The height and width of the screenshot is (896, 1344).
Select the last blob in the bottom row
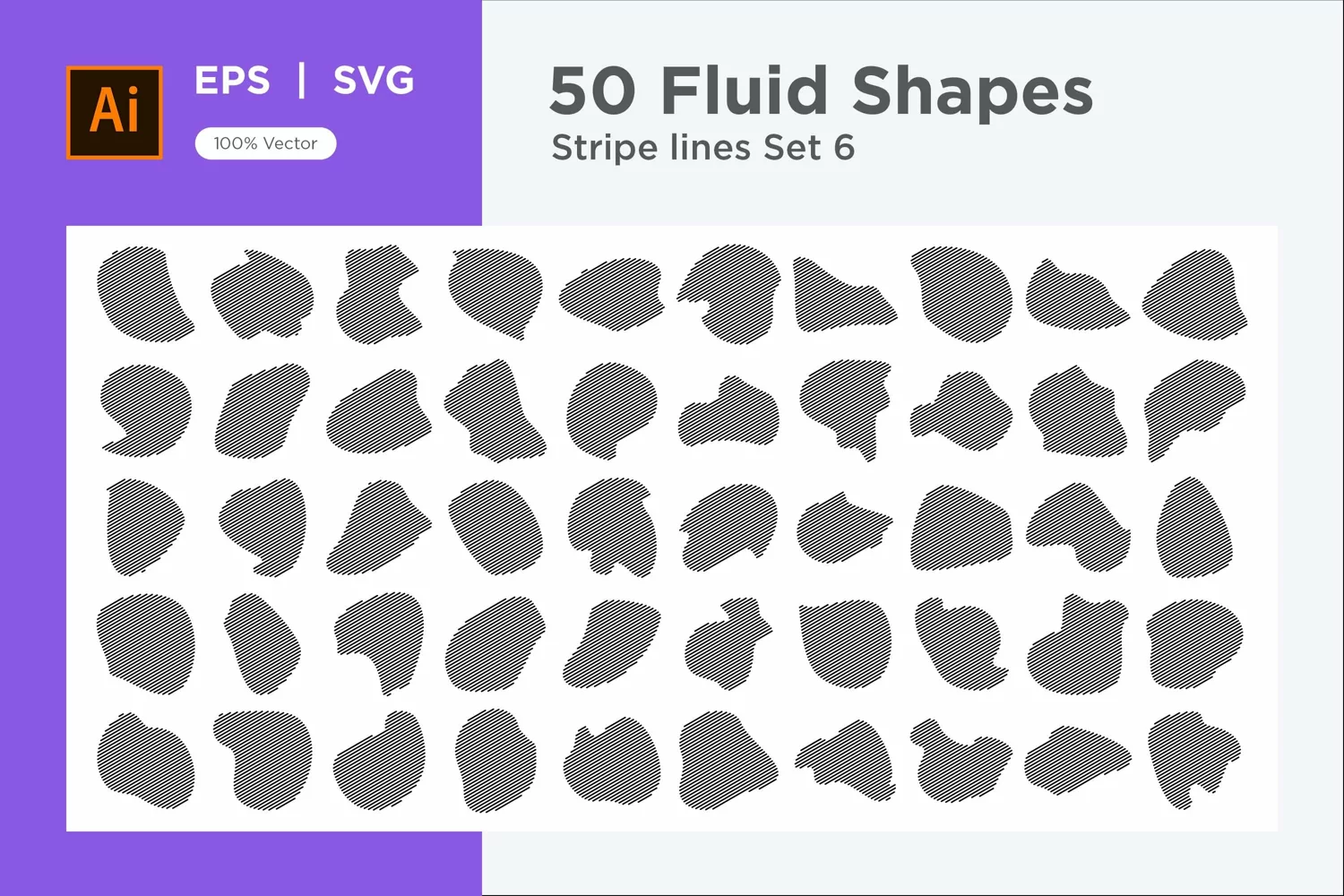pyautogui.click(x=1193, y=760)
